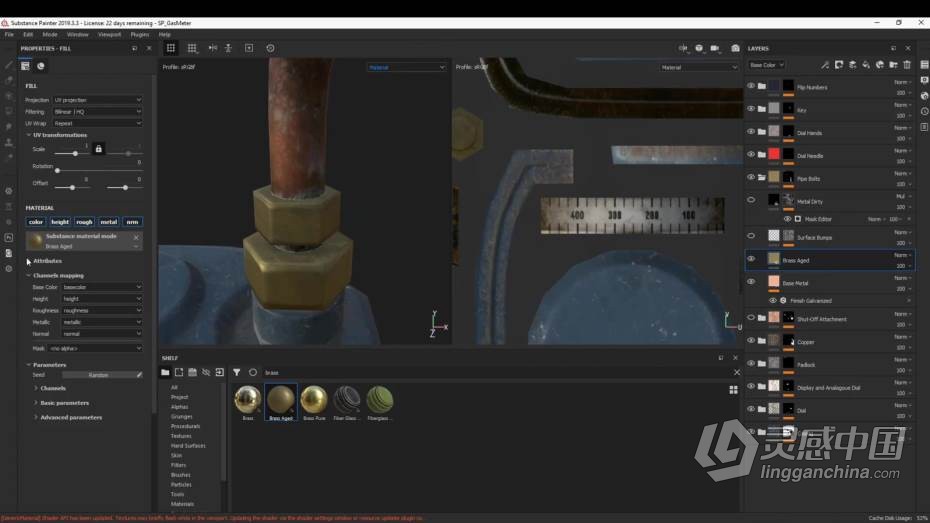The image size is (930, 523).
Task: Click the add paint layer wand icon in Layers
Action: (825, 65)
